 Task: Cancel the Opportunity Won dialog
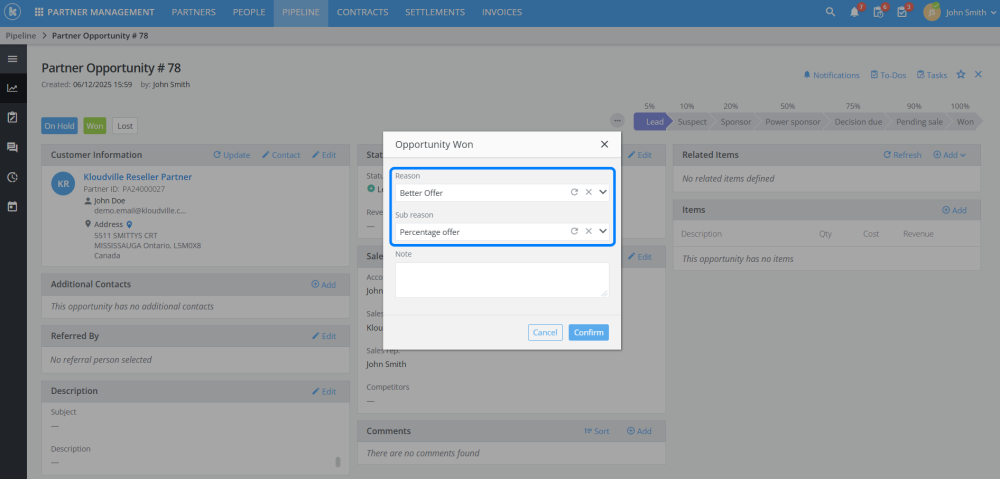[545, 332]
